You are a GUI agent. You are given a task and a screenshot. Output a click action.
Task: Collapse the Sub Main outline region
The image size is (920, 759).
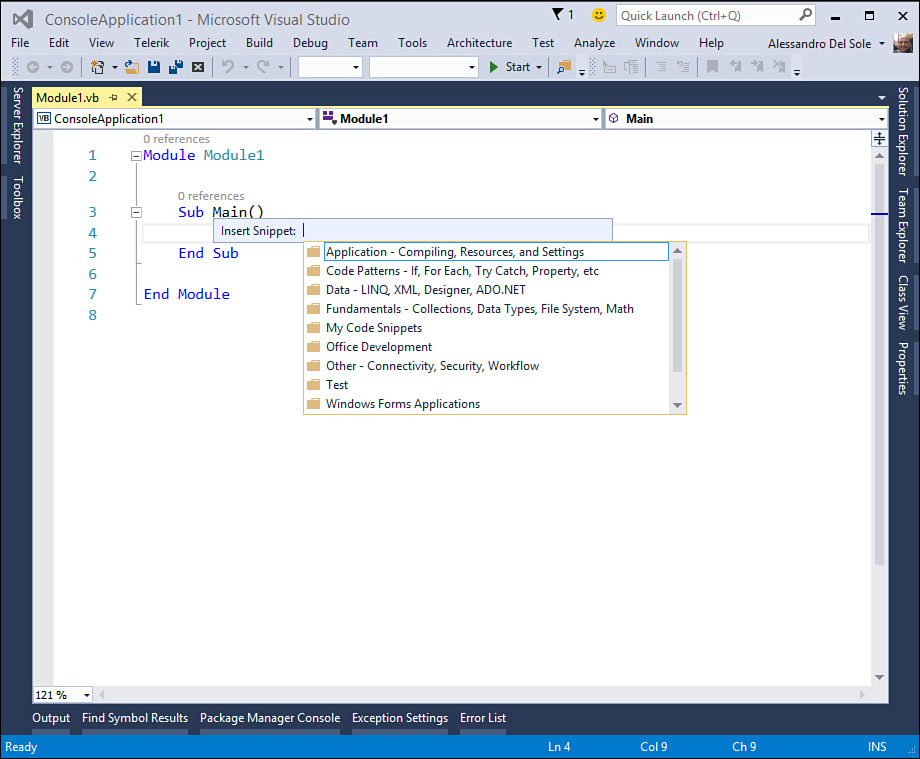pyautogui.click(x=136, y=212)
